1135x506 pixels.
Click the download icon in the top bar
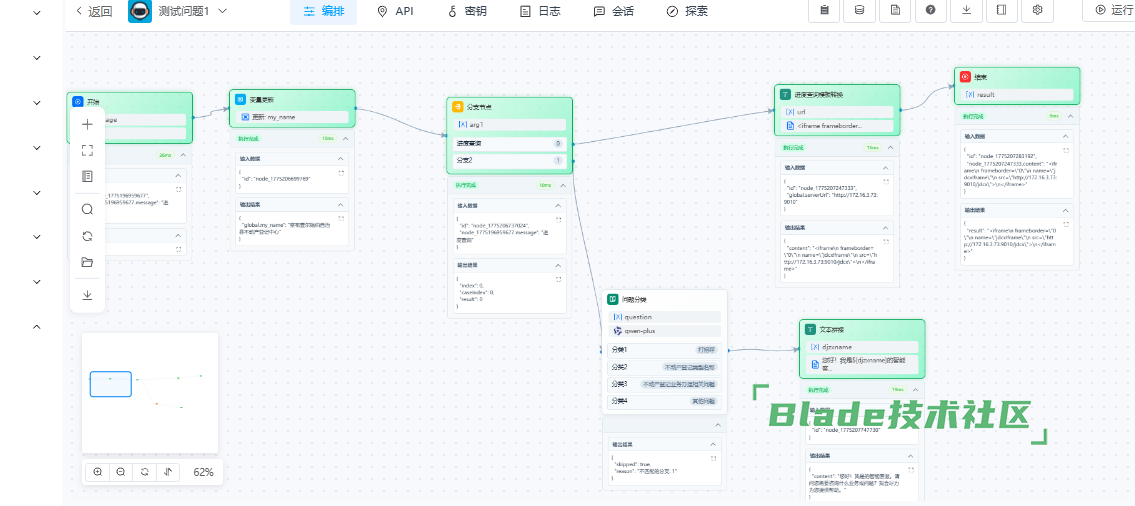pyautogui.click(x=966, y=10)
